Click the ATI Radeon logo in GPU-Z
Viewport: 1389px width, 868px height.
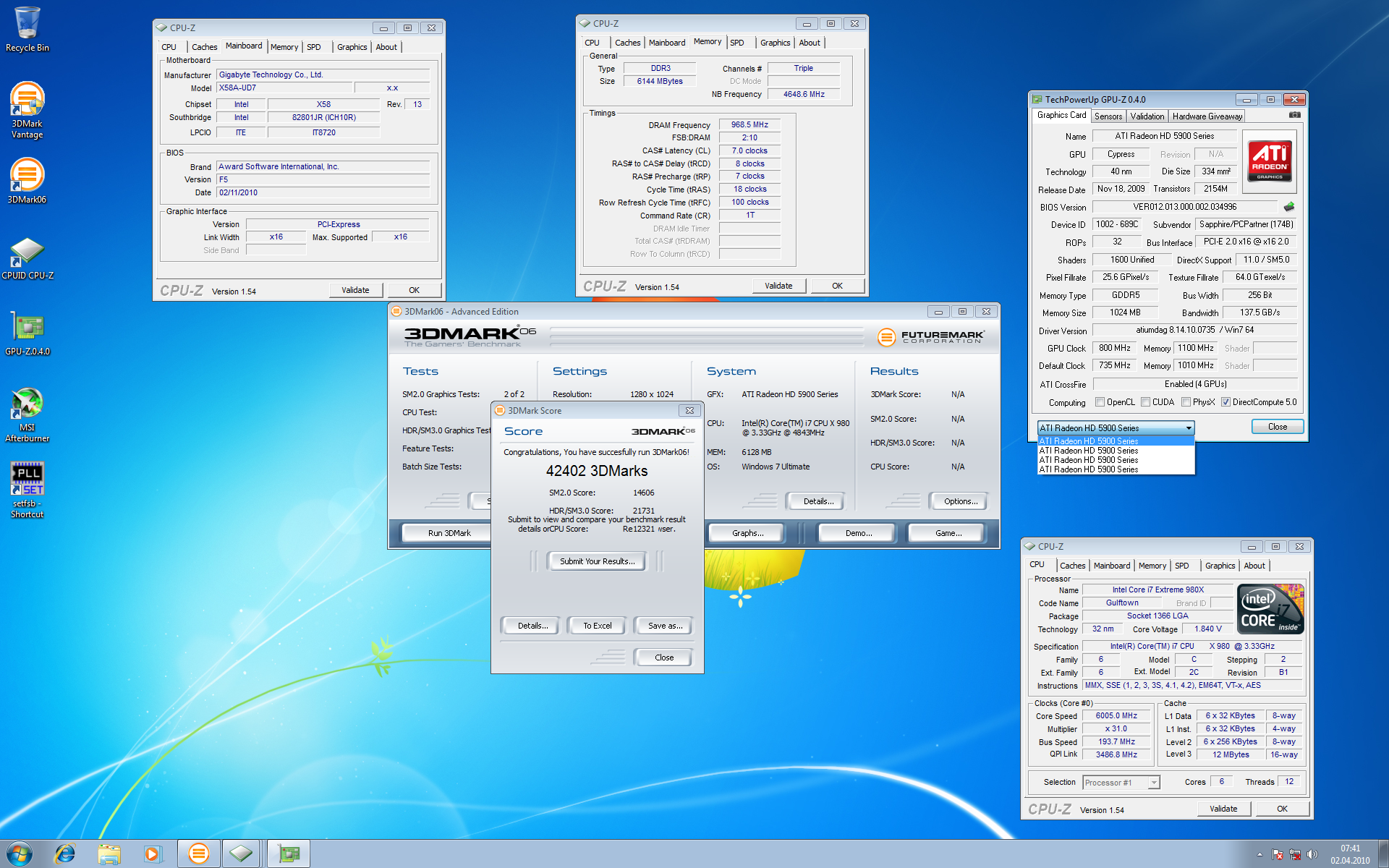(1270, 161)
